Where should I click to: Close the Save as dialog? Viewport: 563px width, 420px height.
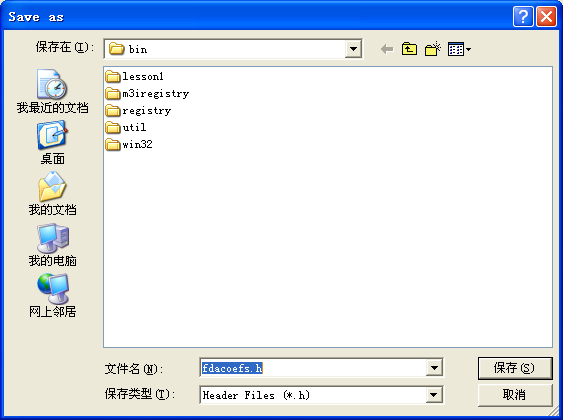[546, 17]
